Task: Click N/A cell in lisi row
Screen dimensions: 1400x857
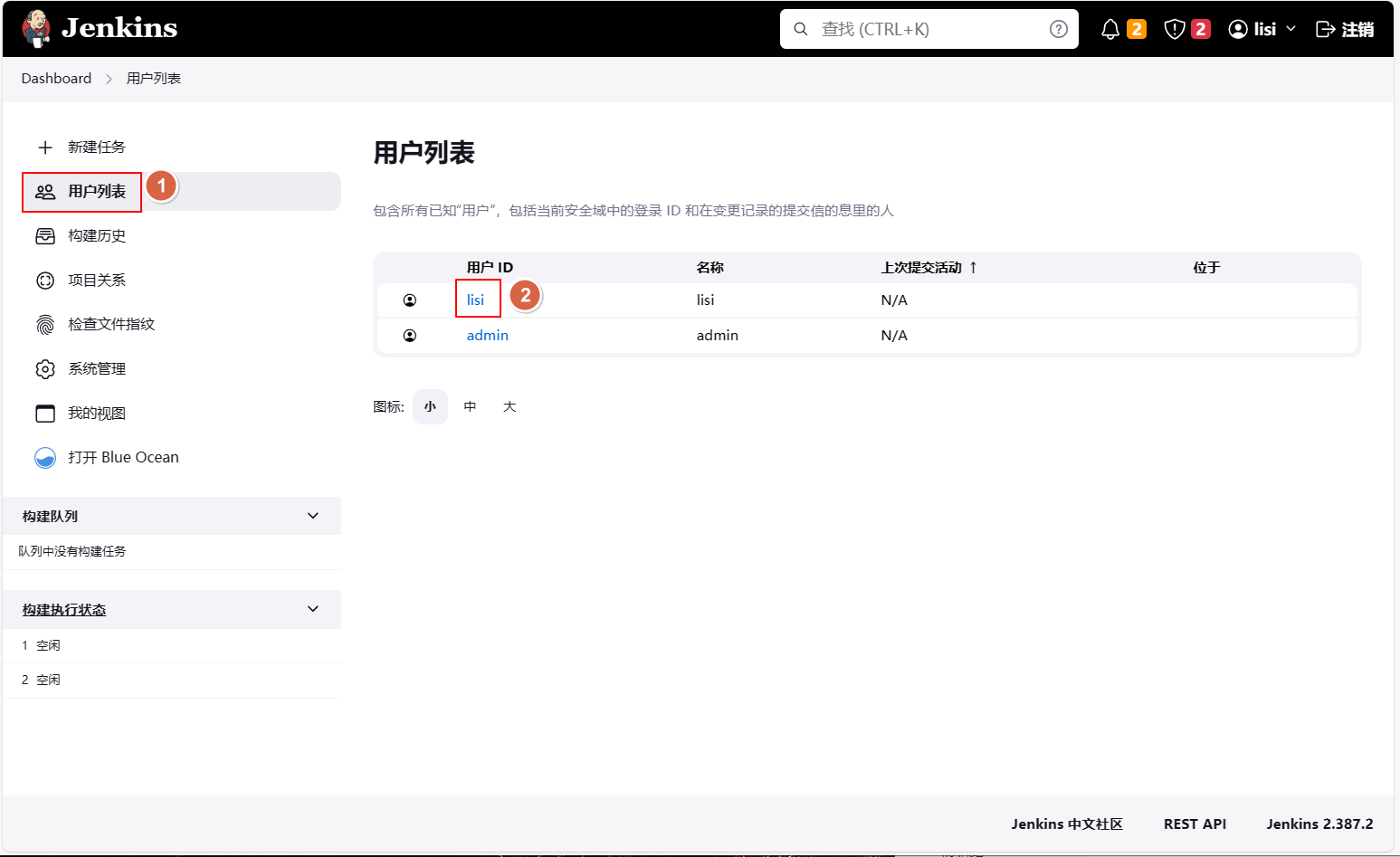Action: point(894,300)
